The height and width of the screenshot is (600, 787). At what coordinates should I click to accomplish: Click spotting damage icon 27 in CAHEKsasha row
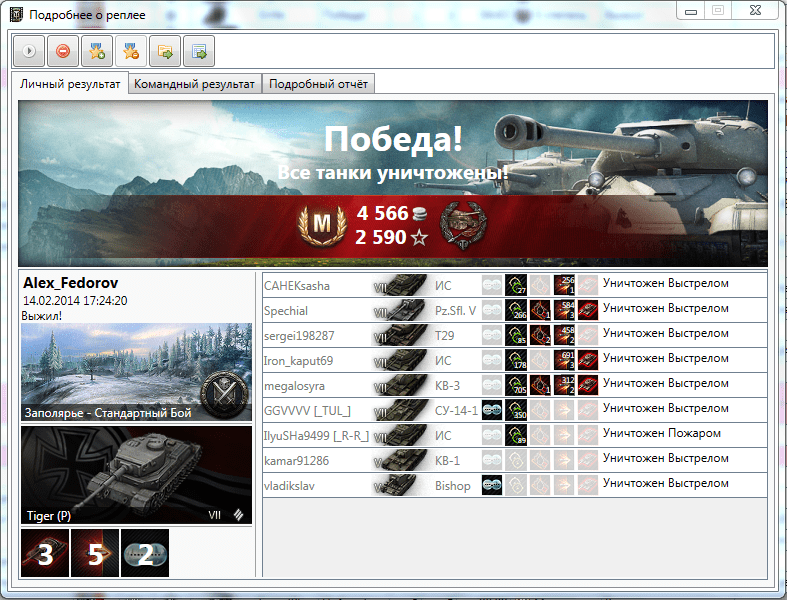point(515,285)
